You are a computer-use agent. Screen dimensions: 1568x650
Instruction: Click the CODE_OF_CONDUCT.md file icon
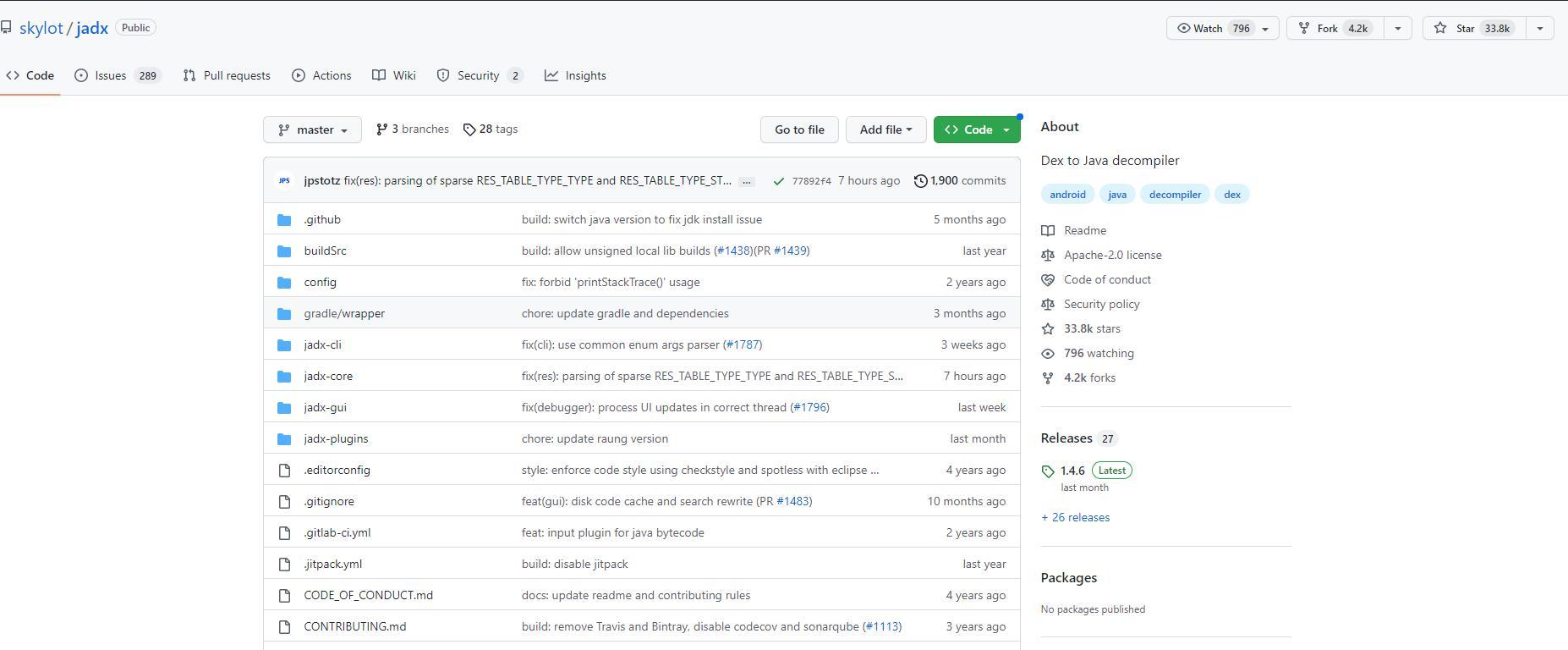coord(284,595)
